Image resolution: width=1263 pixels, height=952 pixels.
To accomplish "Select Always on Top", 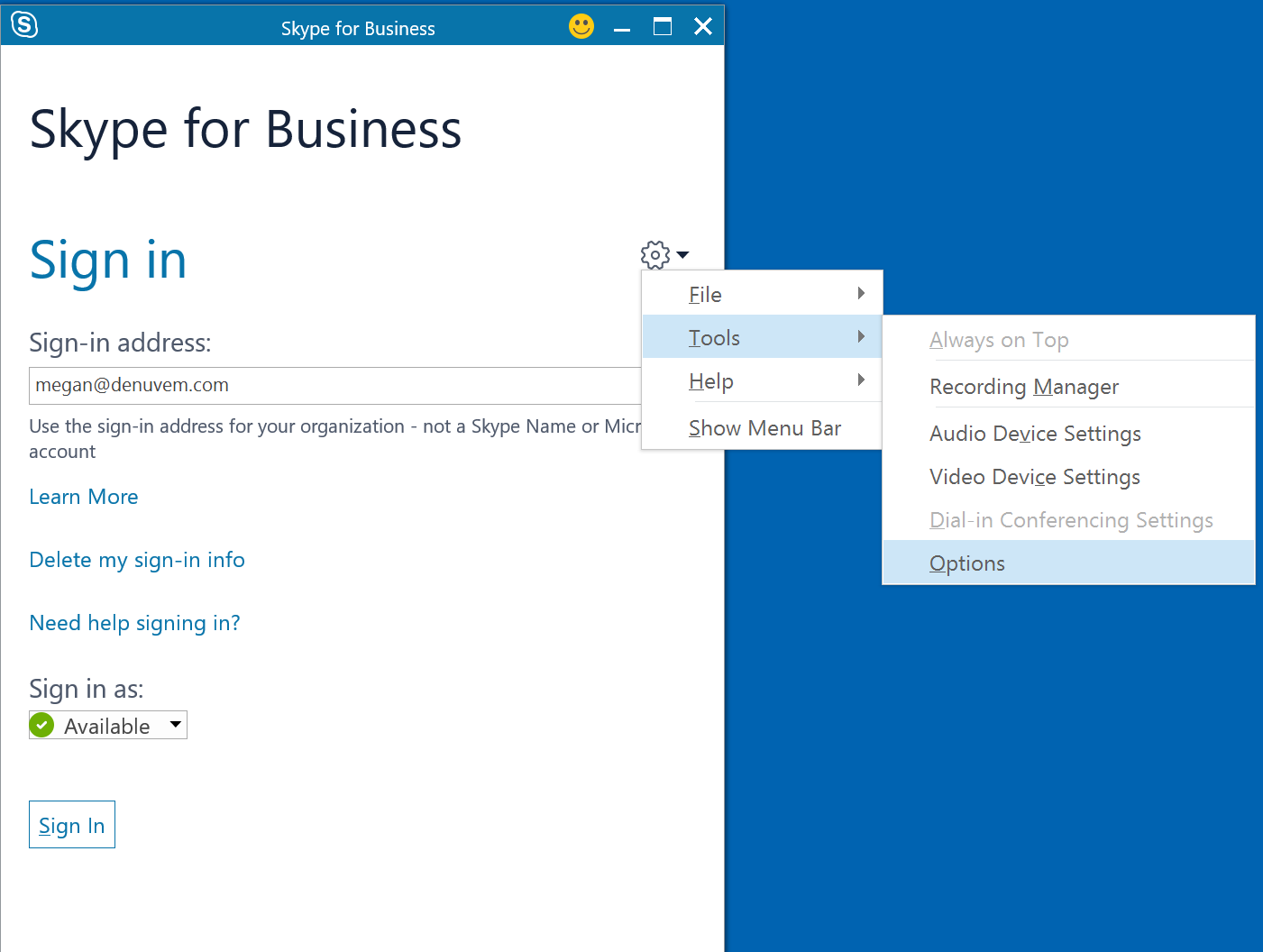I will (x=1068, y=339).
